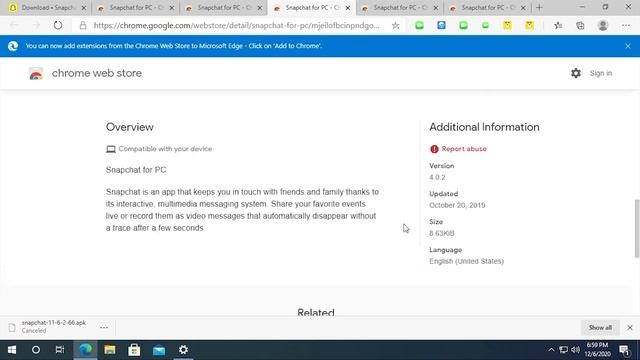
Task: Open the network icon in system tray
Action: [x=563, y=350]
